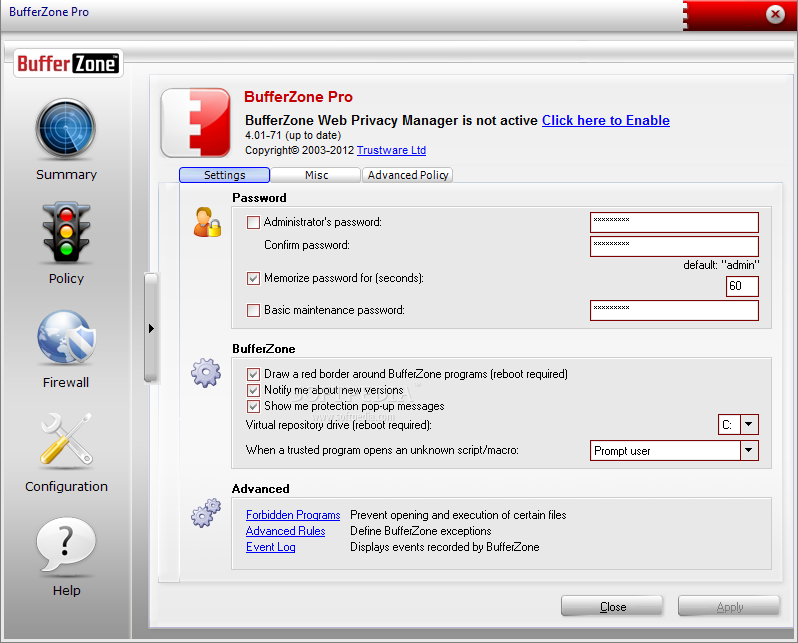Screen dimensions: 798x643
Task: Toggle Draw a red border checkbox
Action: pyautogui.click(x=253, y=375)
